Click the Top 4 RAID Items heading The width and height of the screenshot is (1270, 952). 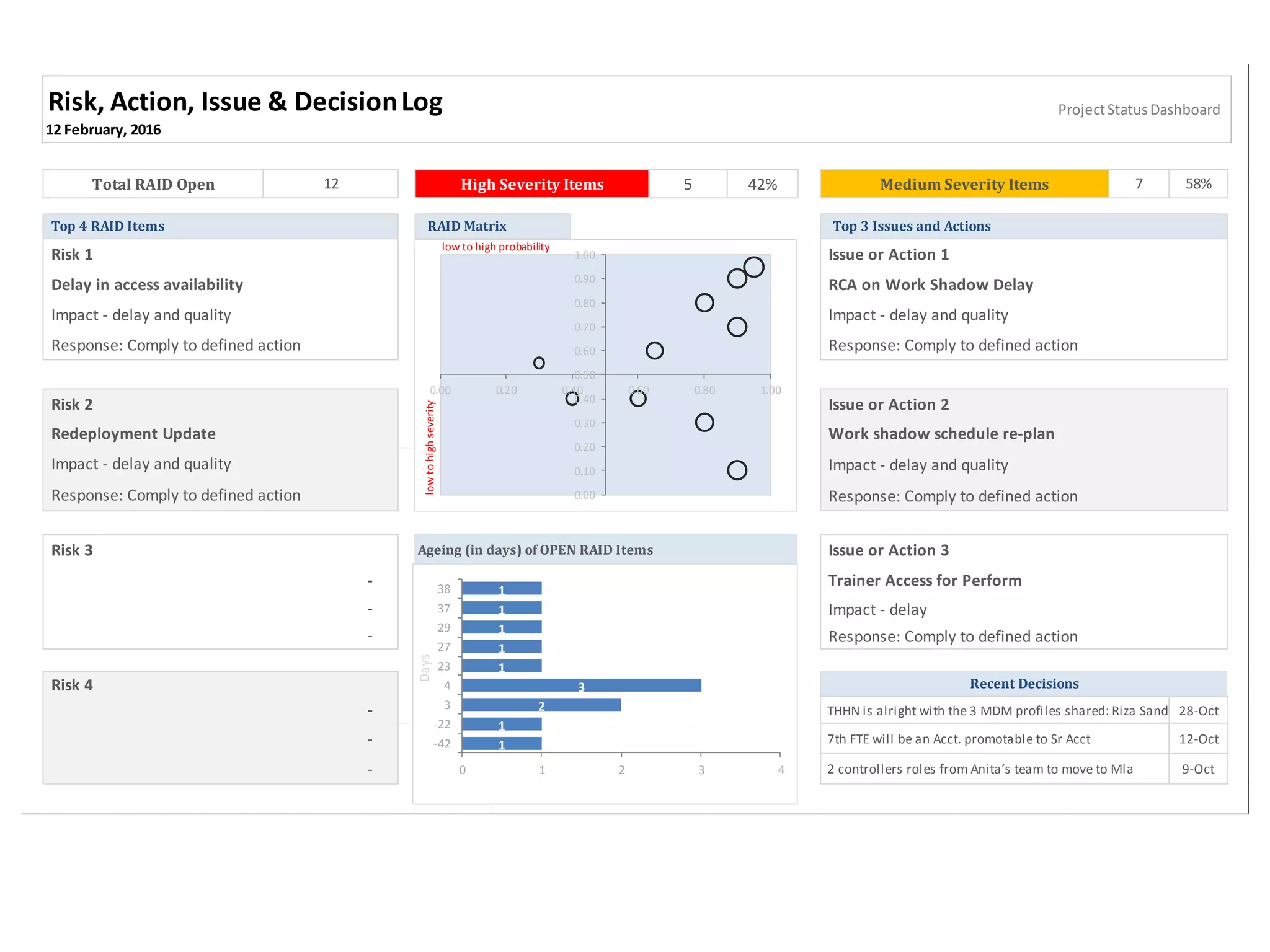point(108,226)
